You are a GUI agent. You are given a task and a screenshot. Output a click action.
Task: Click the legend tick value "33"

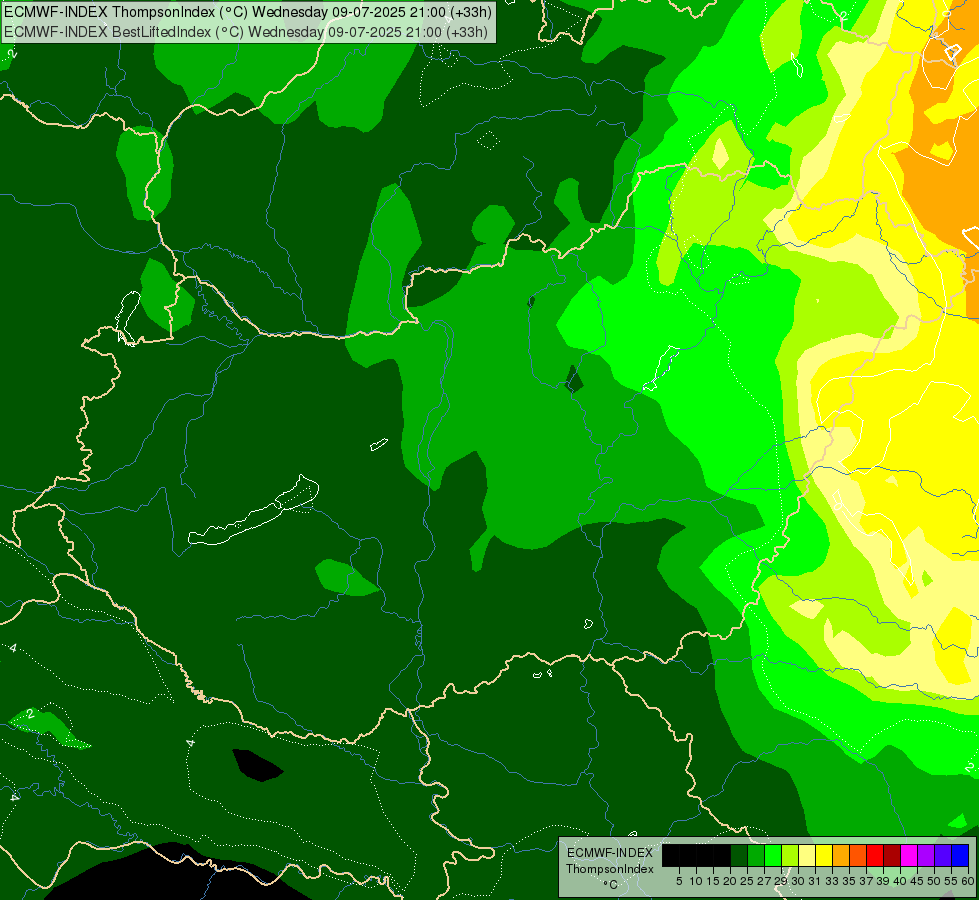(832, 881)
